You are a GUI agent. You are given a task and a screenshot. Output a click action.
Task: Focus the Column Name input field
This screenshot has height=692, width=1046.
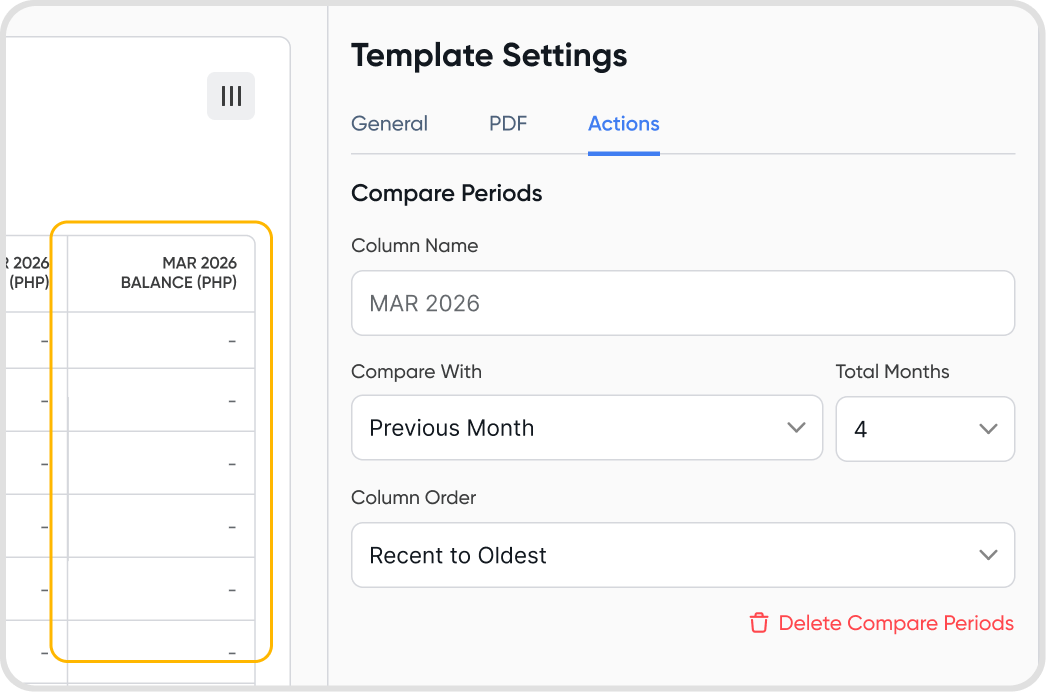click(682, 303)
